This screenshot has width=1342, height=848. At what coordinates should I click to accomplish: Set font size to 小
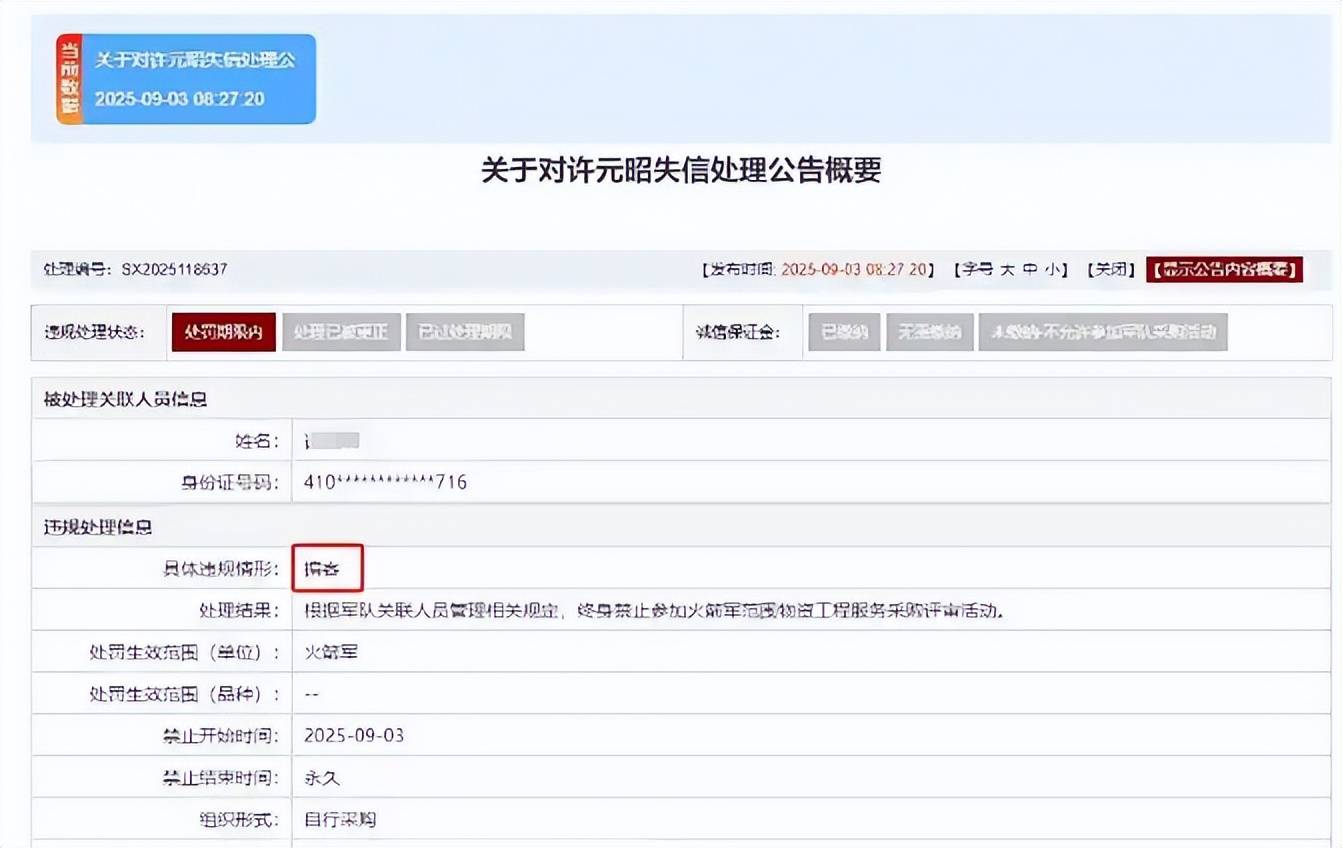pyautogui.click(x=1052, y=269)
